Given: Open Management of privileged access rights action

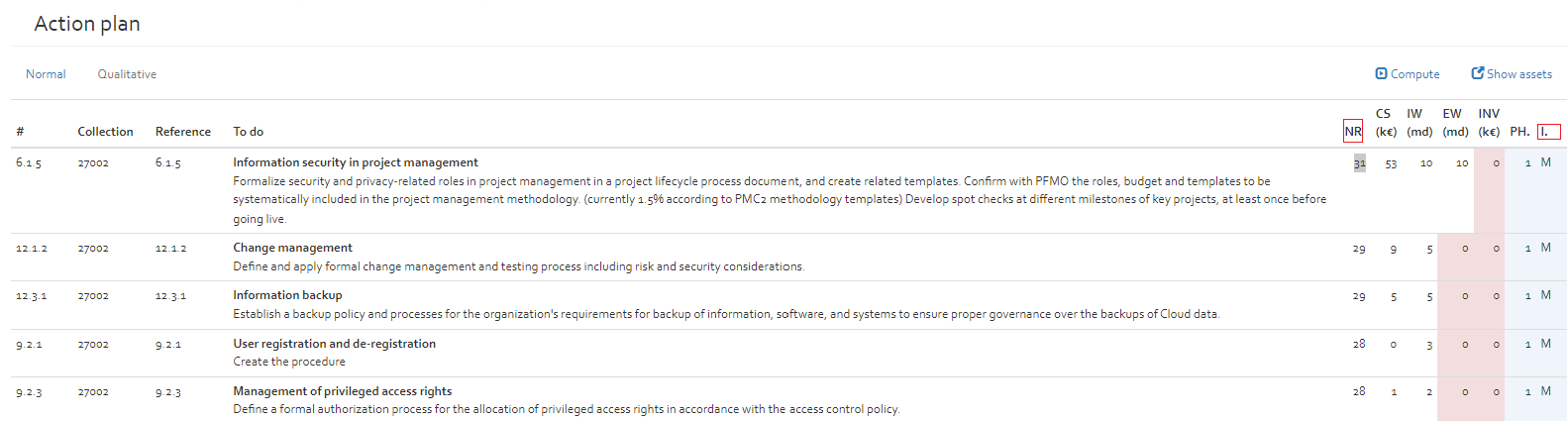Looking at the screenshot, I should [342, 391].
